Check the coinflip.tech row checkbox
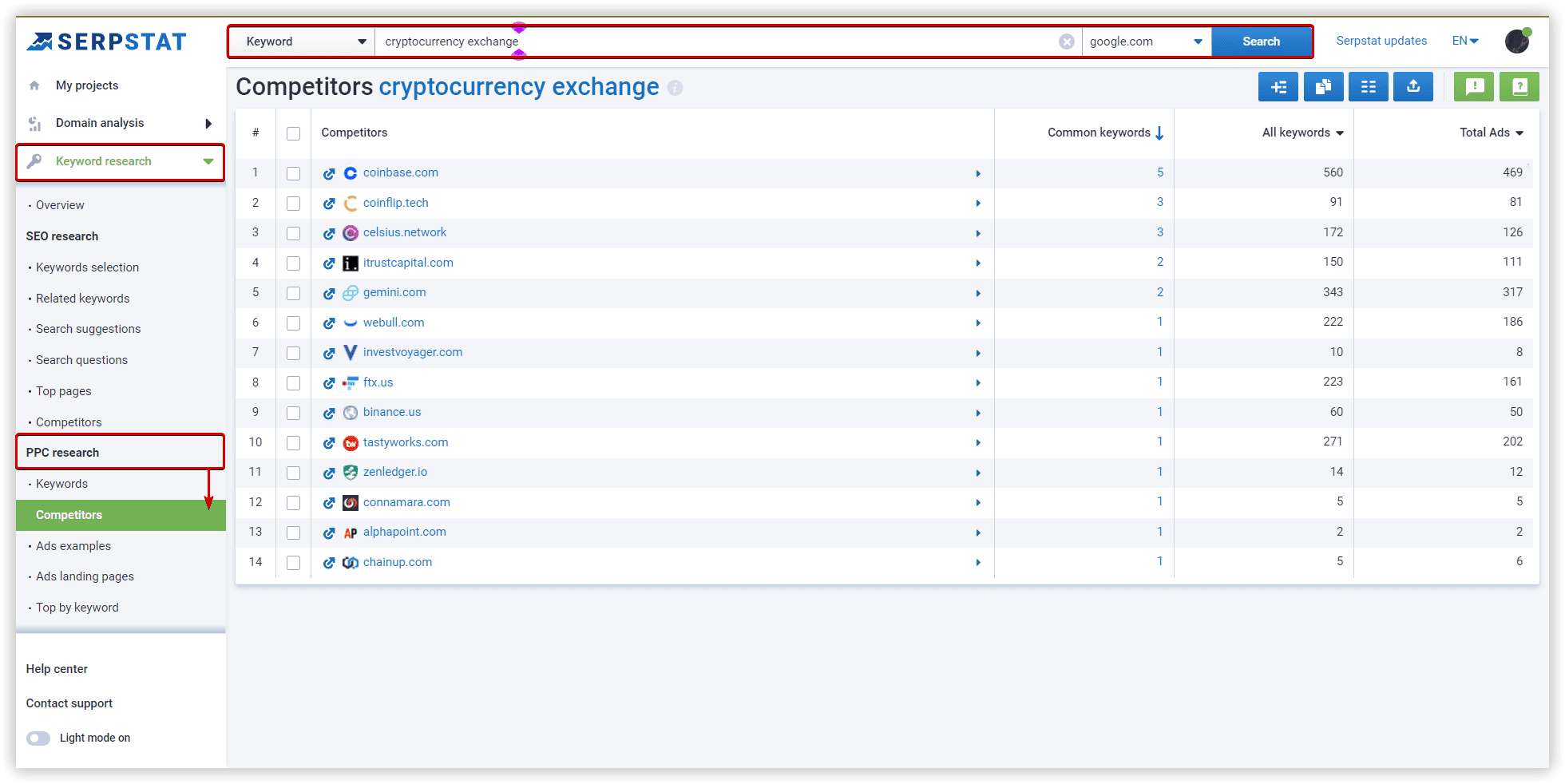This screenshot has height=784, width=1565. tap(294, 204)
